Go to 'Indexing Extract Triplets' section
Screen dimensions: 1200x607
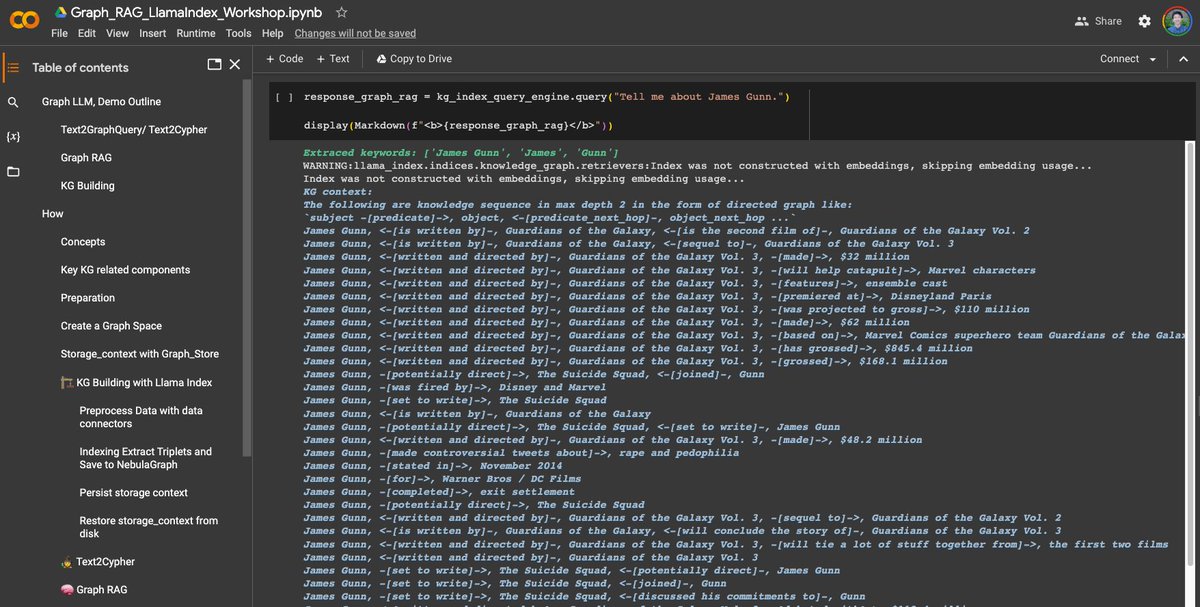(x=145, y=458)
